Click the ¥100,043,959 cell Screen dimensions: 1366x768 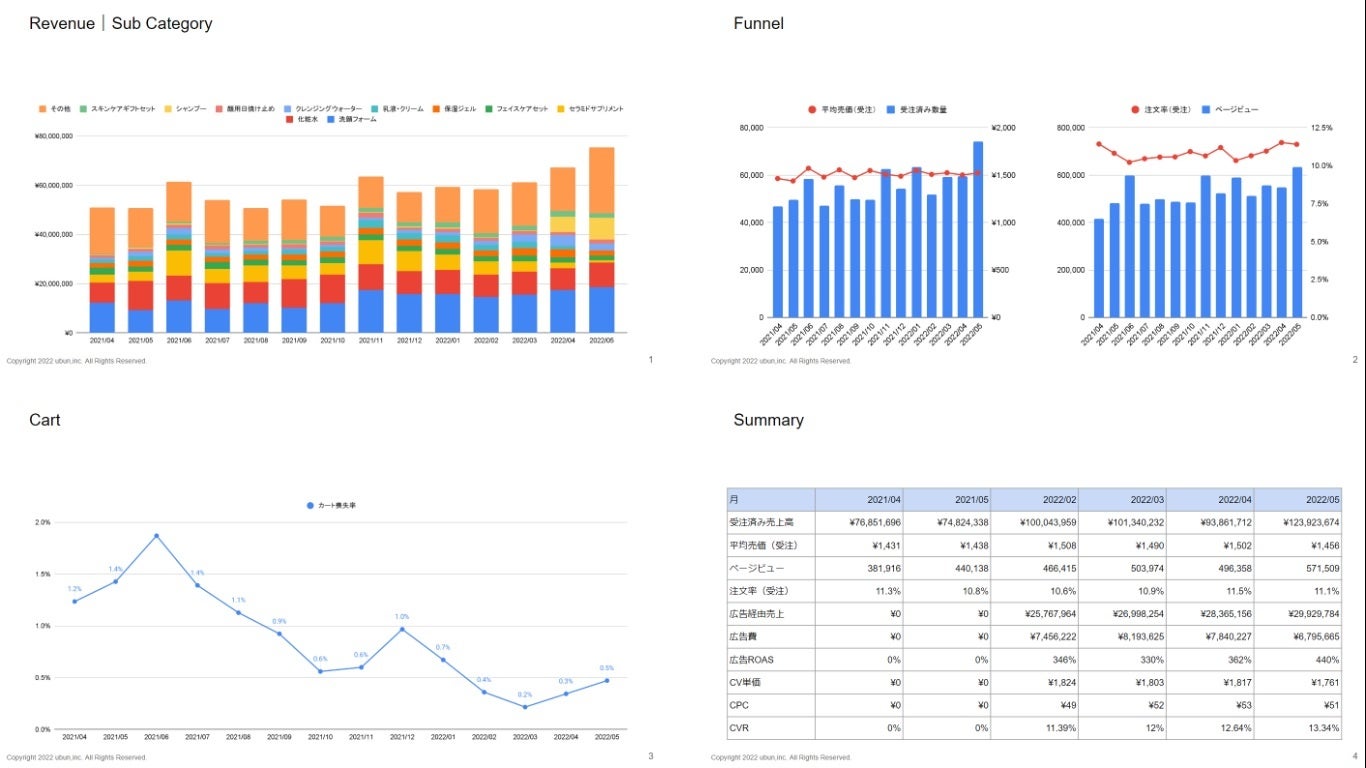pyautogui.click(x=1034, y=522)
